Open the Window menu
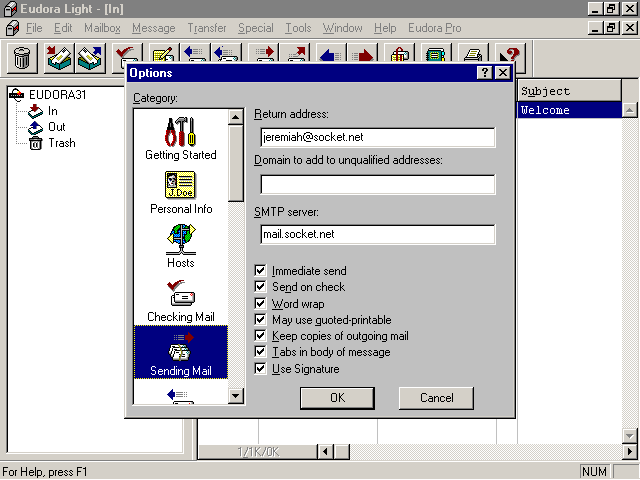 [x=342, y=28]
